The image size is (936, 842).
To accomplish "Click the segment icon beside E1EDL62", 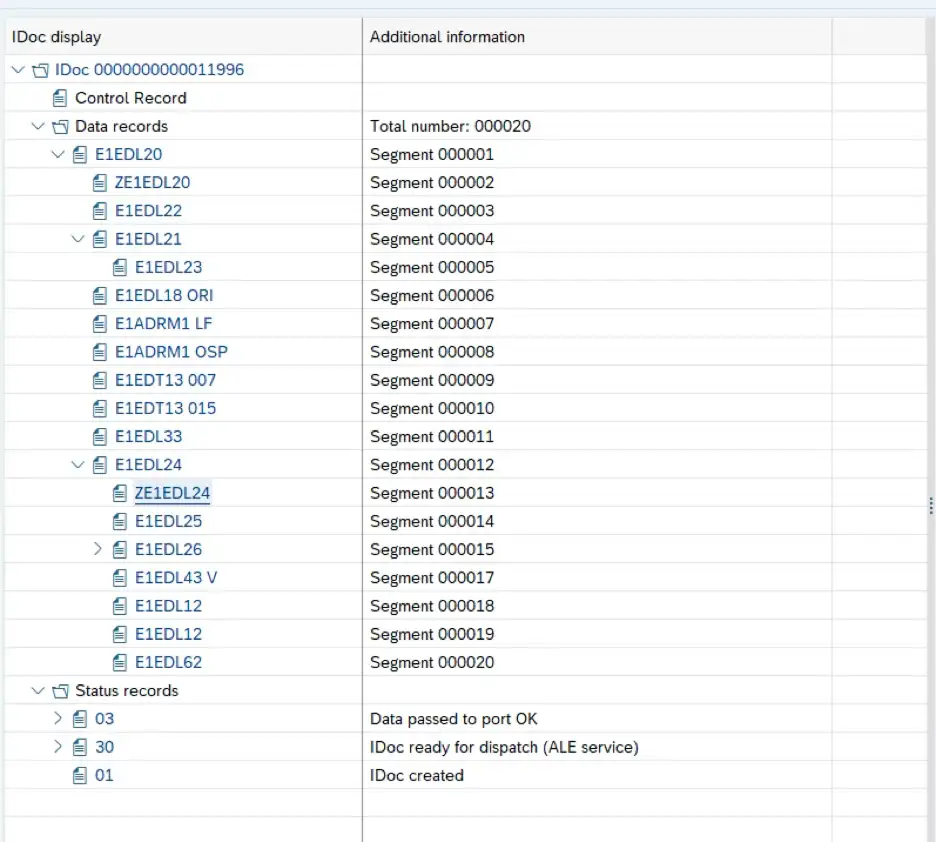I will point(119,663).
